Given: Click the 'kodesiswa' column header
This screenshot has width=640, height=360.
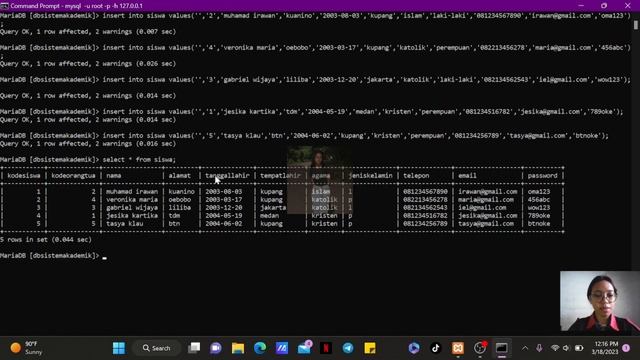Looking at the screenshot, I should (x=24, y=176).
